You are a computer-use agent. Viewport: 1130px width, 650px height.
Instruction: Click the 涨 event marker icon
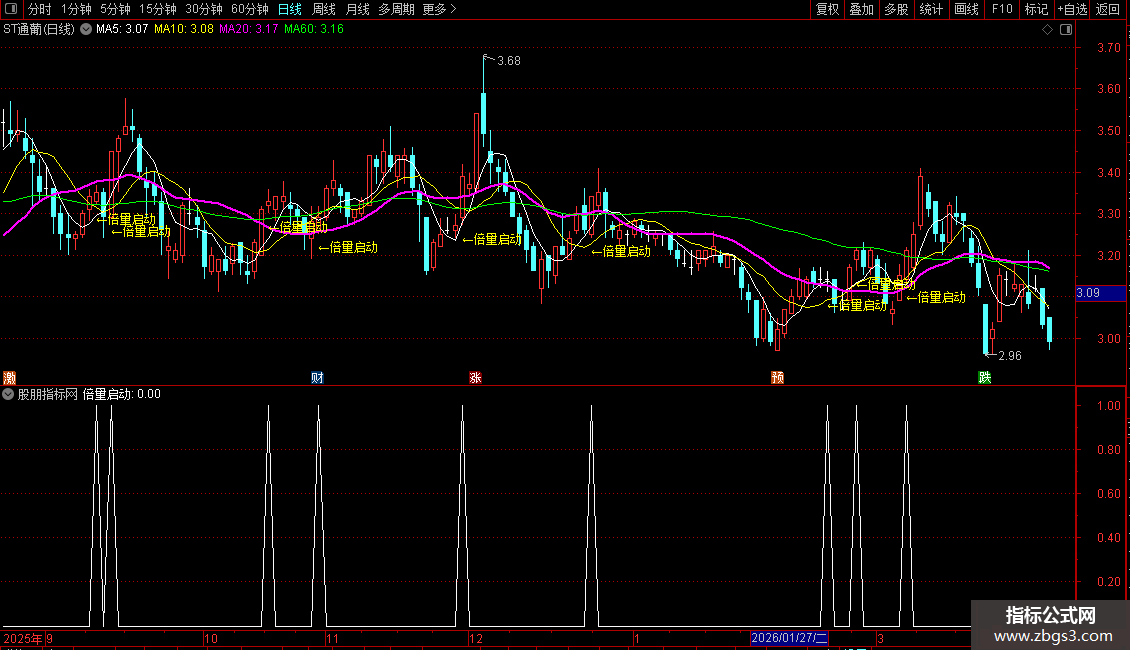(x=476, y=378)
